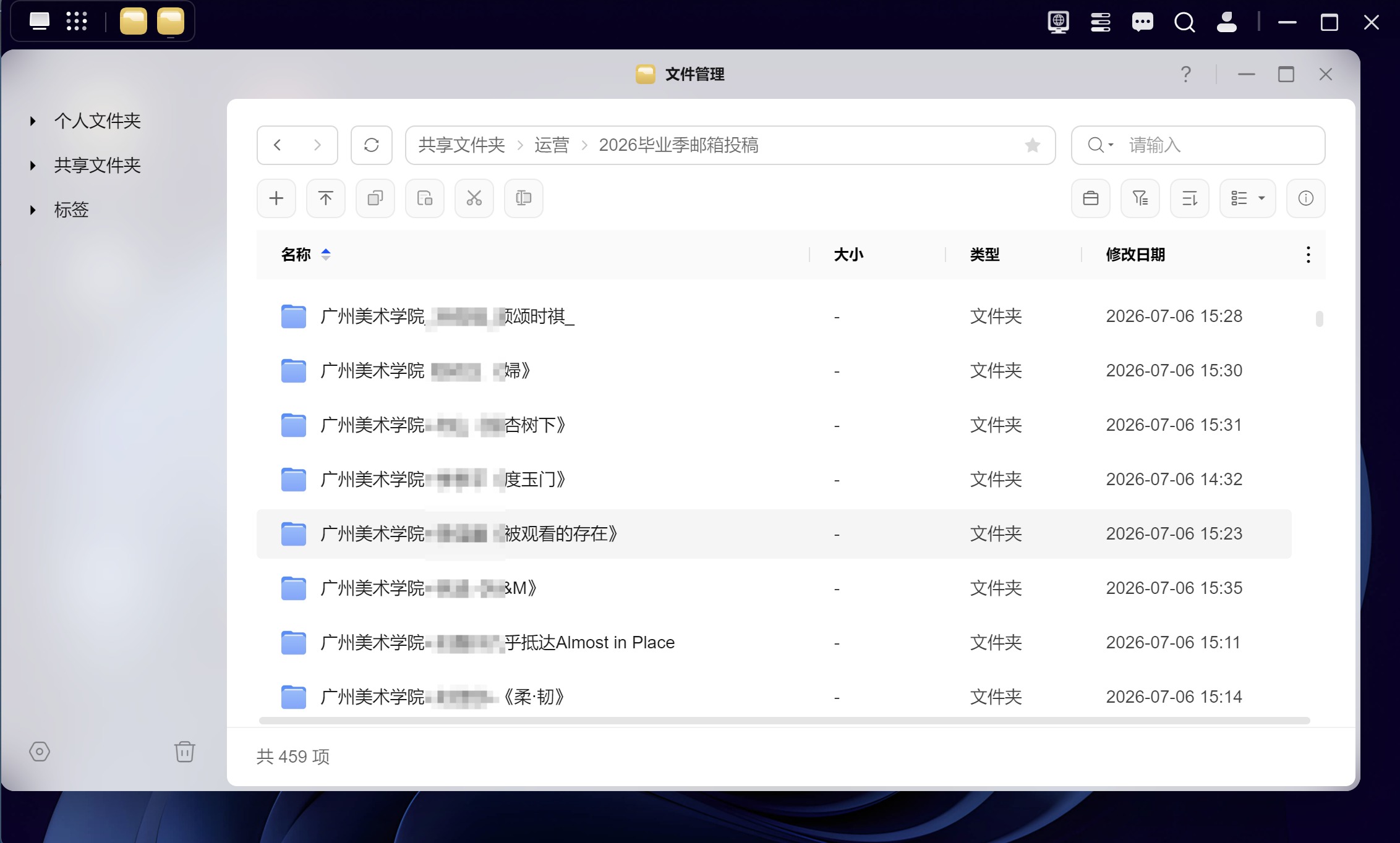The height and width of the screenshot is (843, 1400).
Task: Toggle sort arrow on 名称 column
Action: click(326, 255)
